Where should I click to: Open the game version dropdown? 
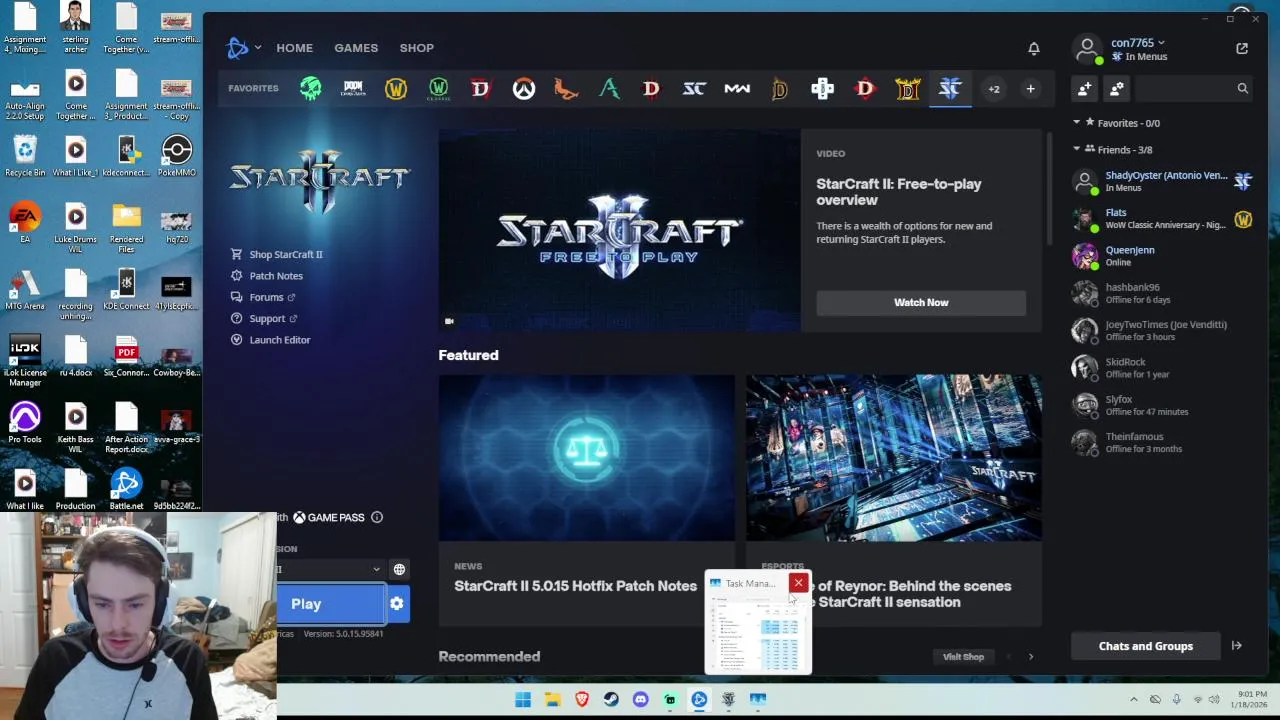330,569
